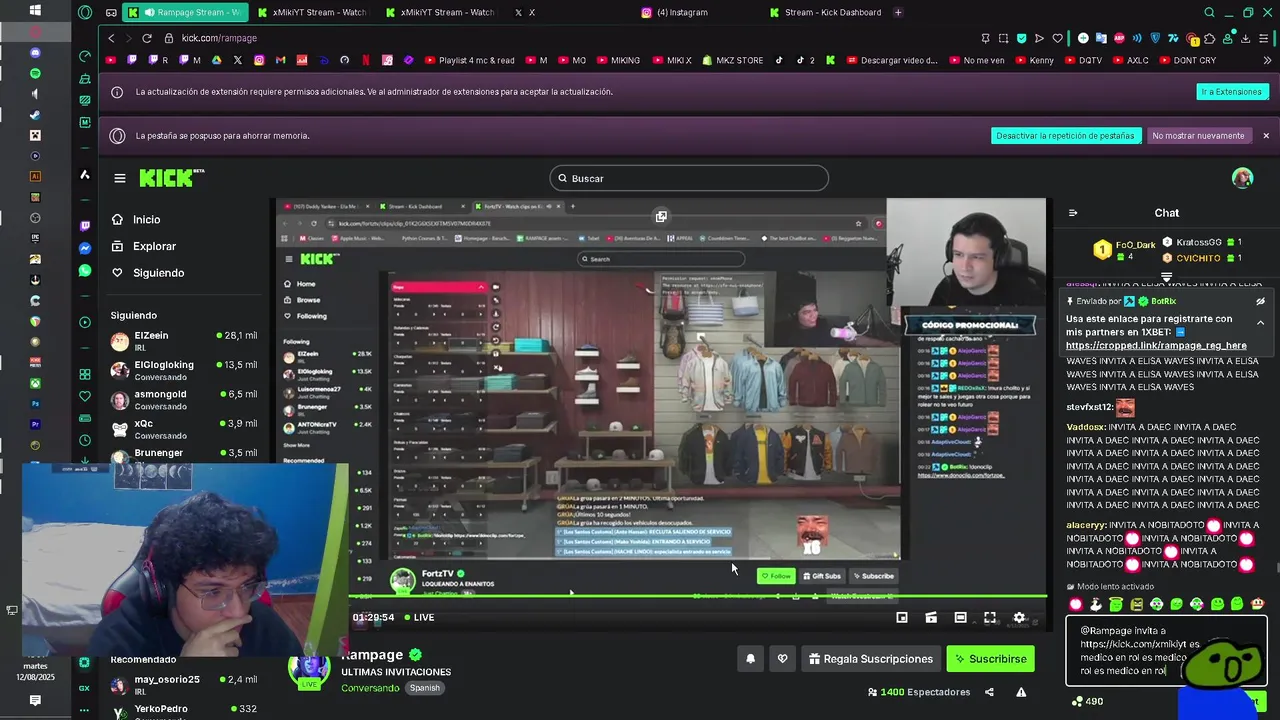Expand the chat leaderboard handle

click(1166, 277)
